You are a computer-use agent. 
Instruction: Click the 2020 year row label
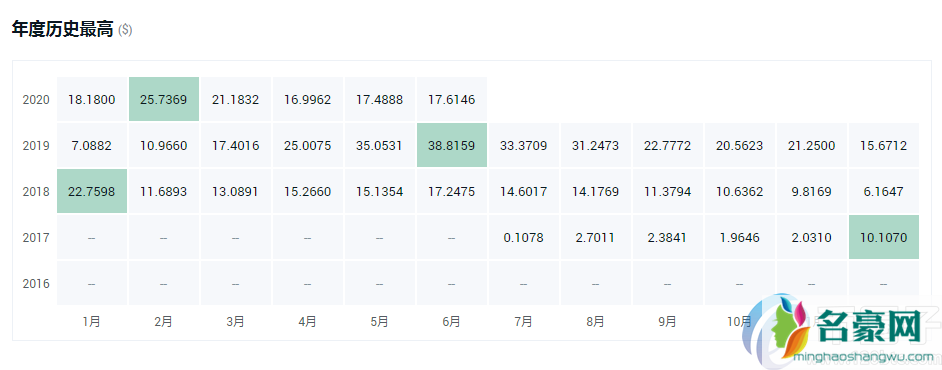[35, 100]
